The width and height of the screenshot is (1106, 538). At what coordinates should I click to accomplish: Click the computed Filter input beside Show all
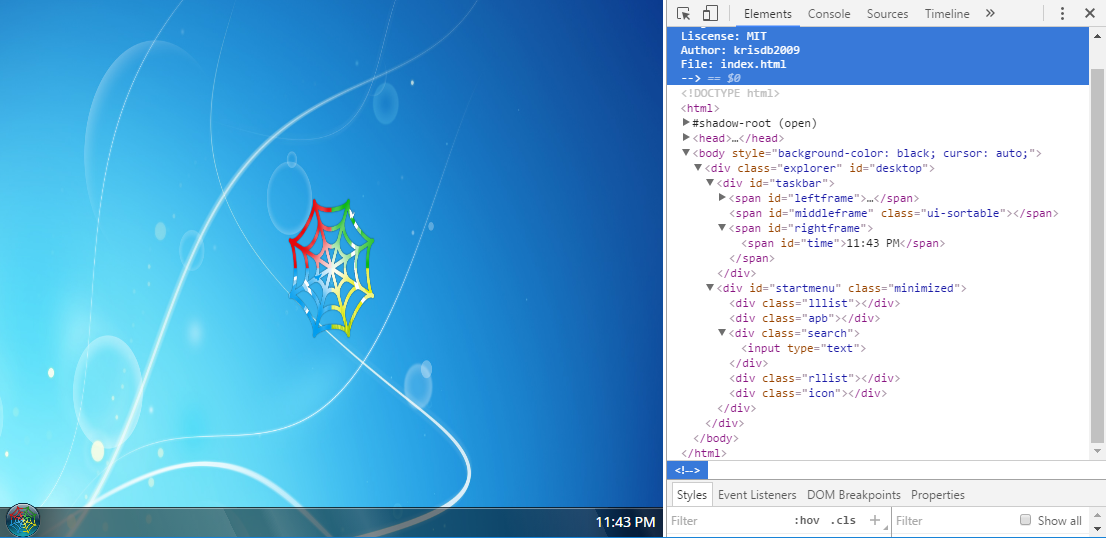[952, 520]
